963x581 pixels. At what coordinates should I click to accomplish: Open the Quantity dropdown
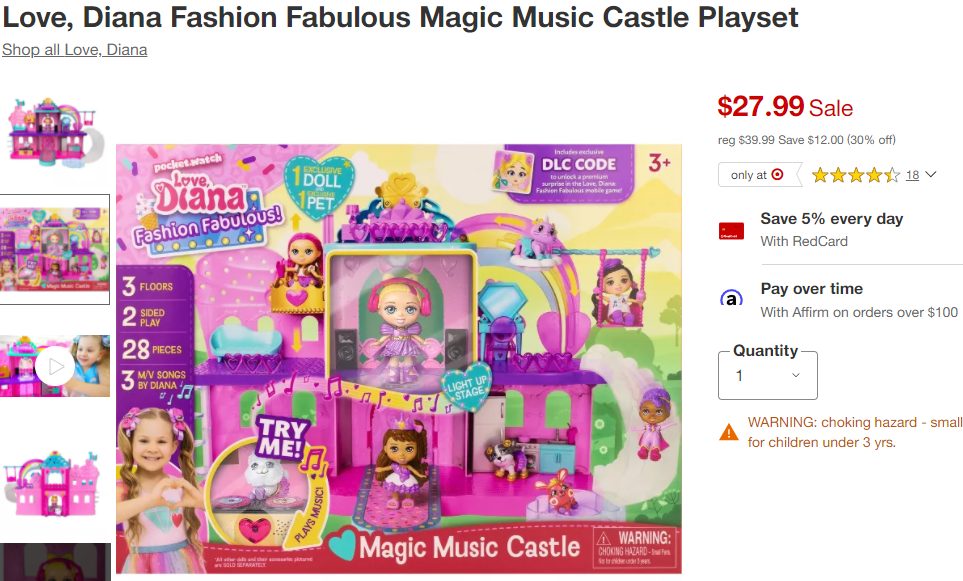coord(768,376)
